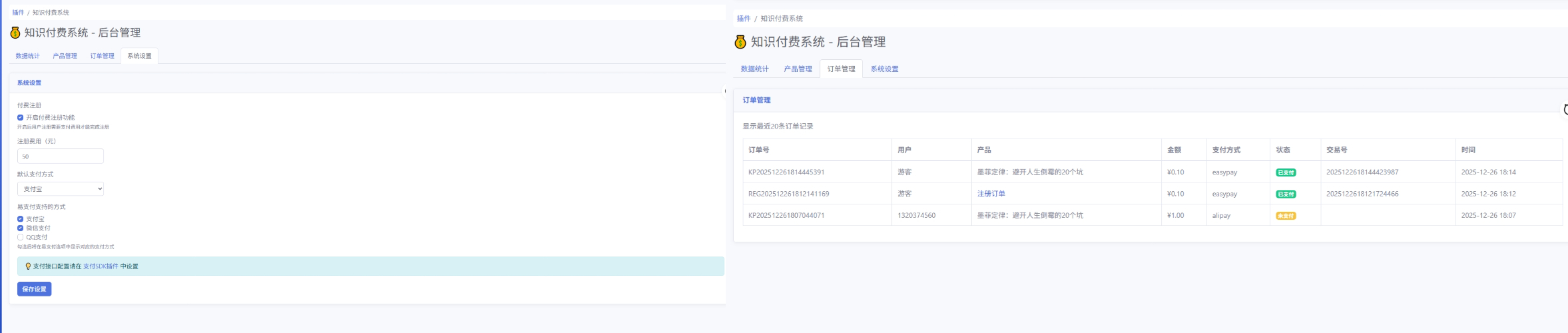Viewport: 1568px width, 333px height.
Task: Click 已支付 badge in KP202512261814445391 row
Action: [1286, 172]
